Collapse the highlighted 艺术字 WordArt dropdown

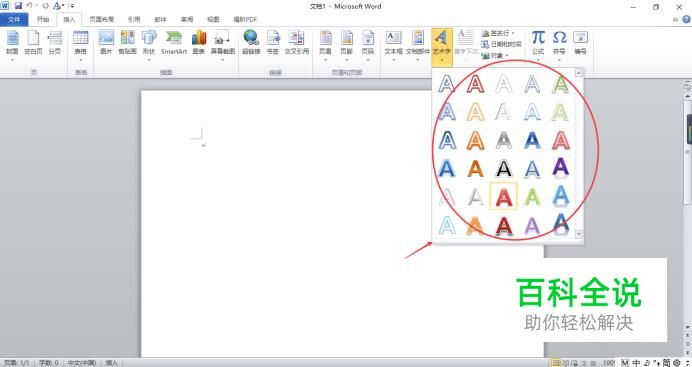pos(442,47)
